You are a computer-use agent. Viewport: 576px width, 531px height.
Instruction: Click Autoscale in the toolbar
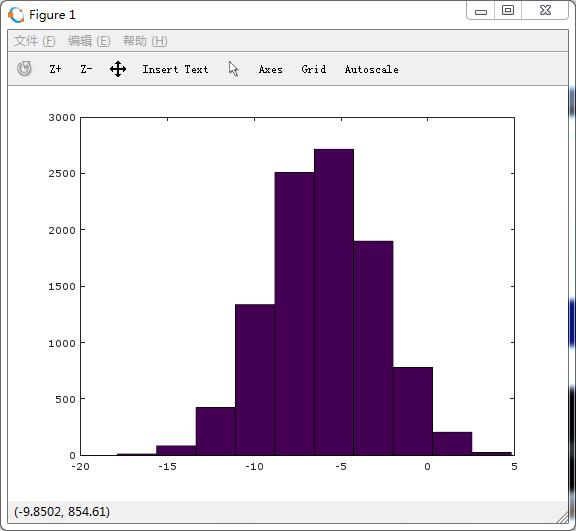point(372,69)
